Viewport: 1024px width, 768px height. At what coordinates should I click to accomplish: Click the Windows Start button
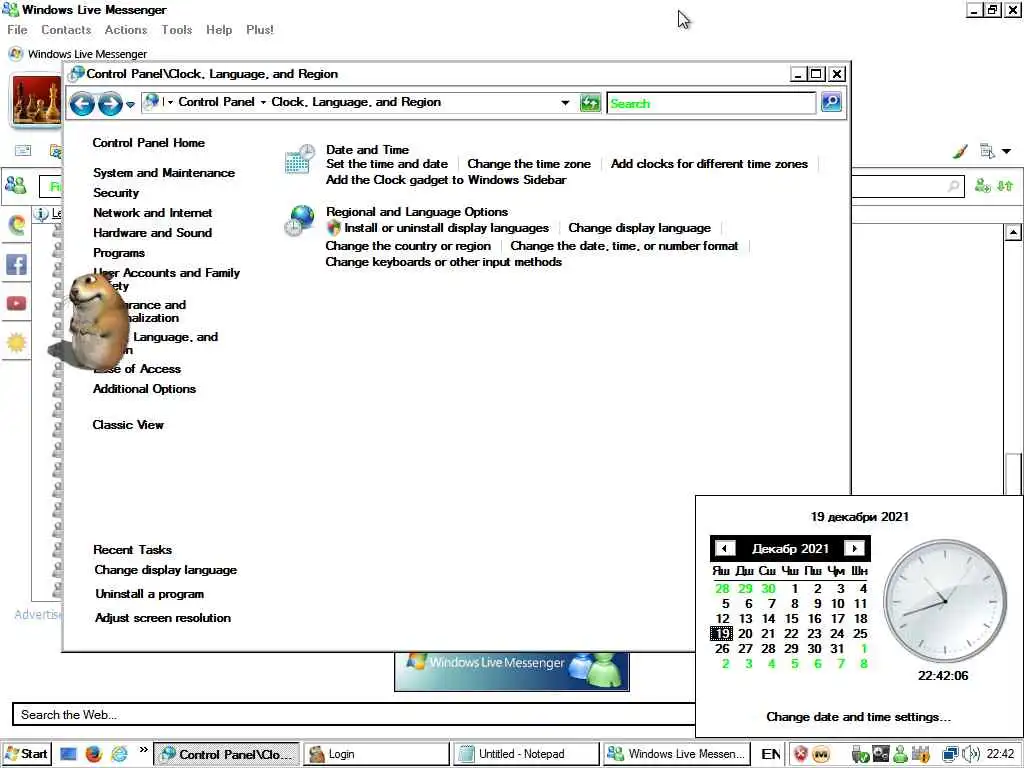[26, 754]
